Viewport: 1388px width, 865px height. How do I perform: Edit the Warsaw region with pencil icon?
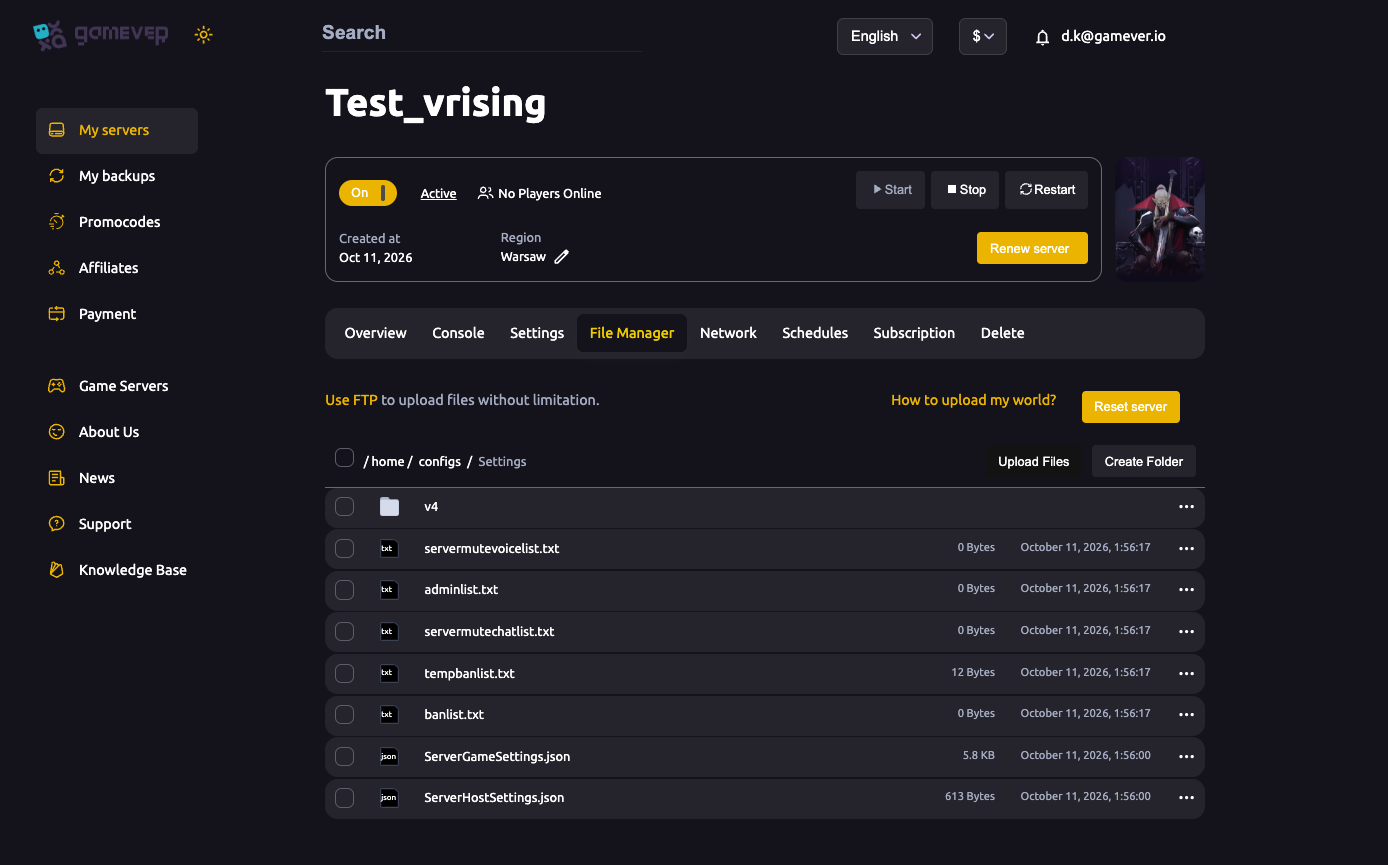point(562,257)
